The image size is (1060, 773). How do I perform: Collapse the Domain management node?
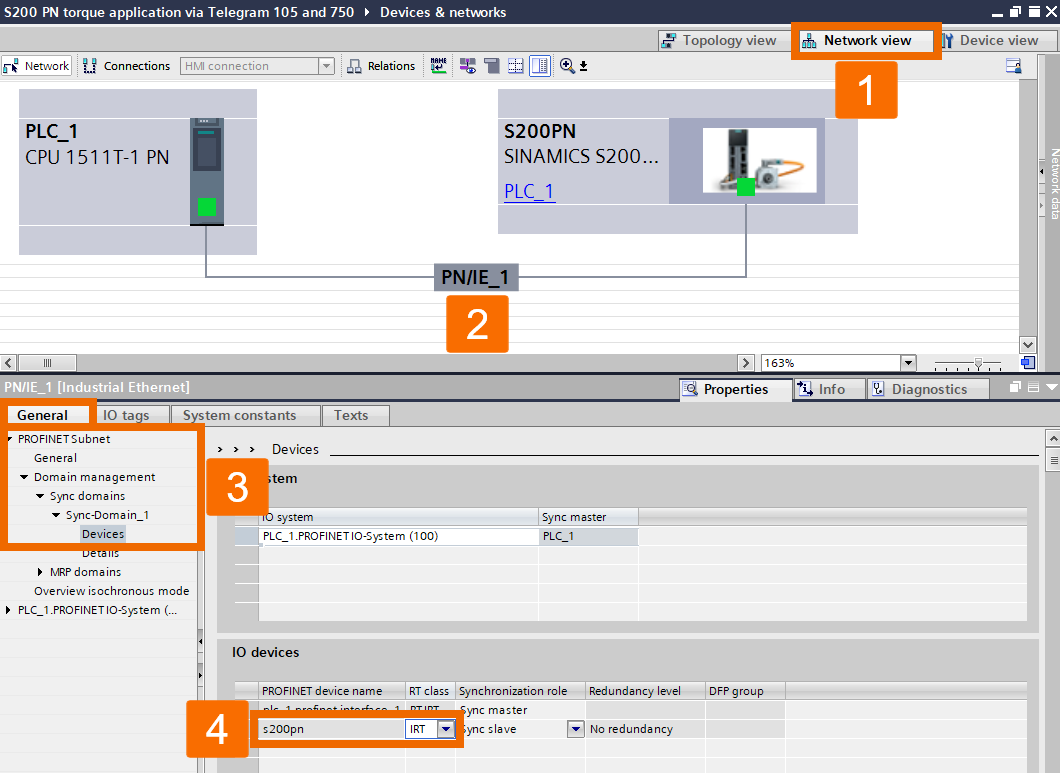click(x=24, y=477)
